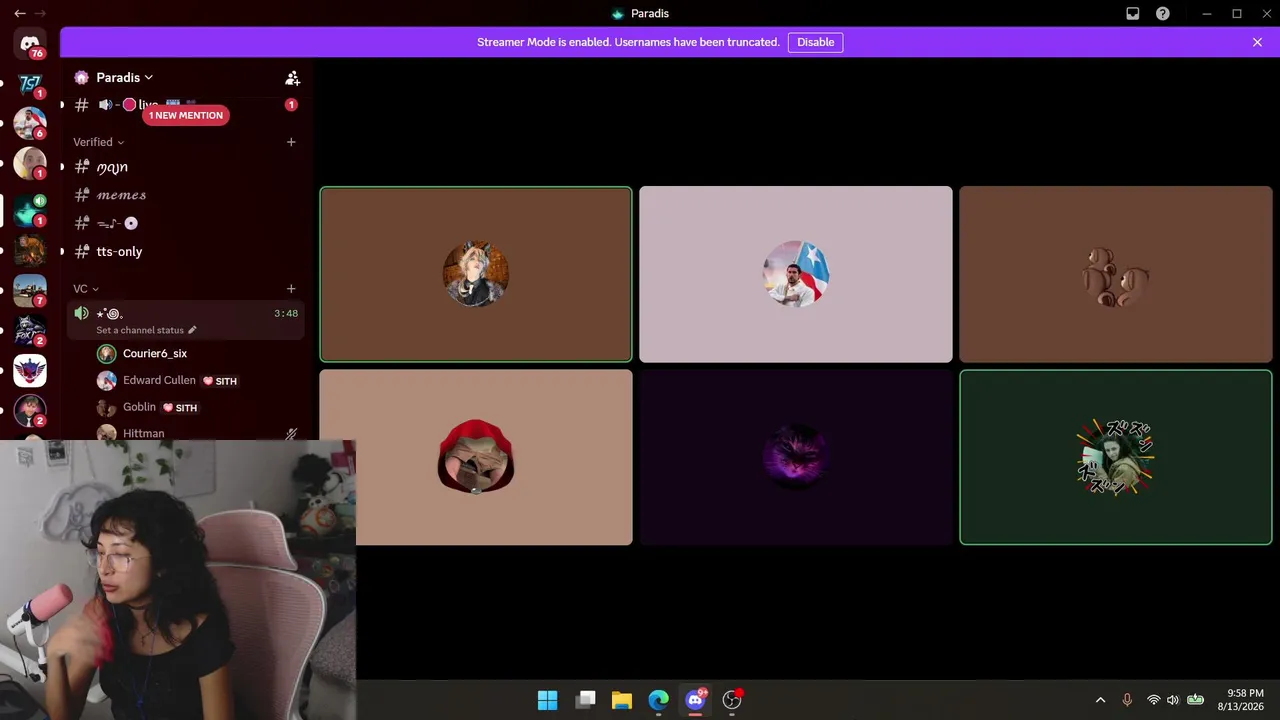
Task: Add a channel to the Verified category
Action: [x=291, y=142]
